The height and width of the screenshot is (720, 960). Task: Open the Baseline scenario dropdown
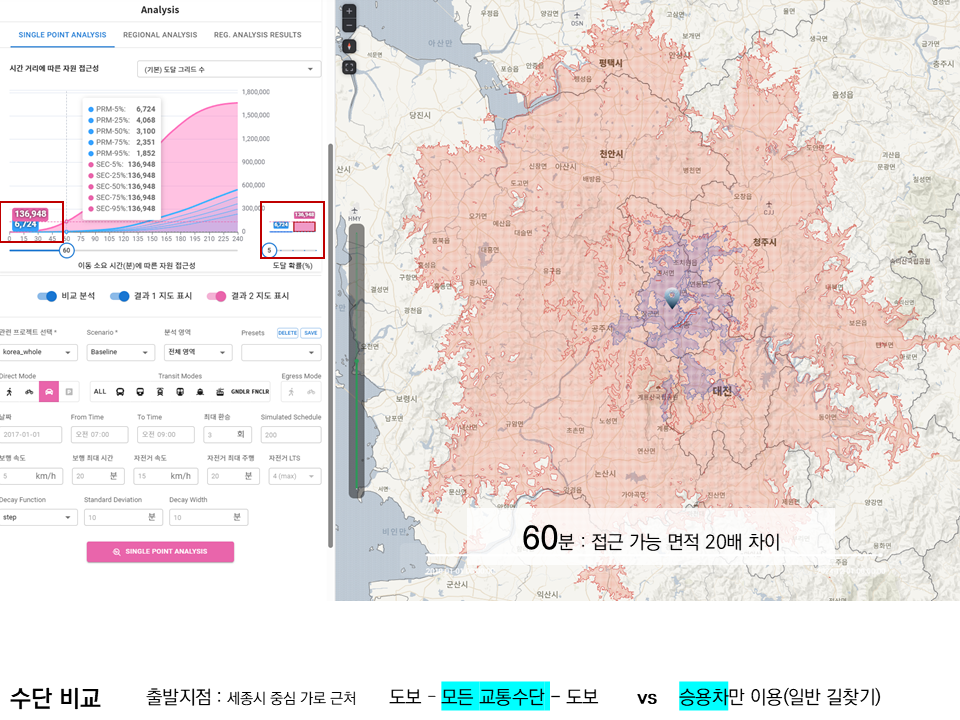pyautogui.click(x=119, y=352)
